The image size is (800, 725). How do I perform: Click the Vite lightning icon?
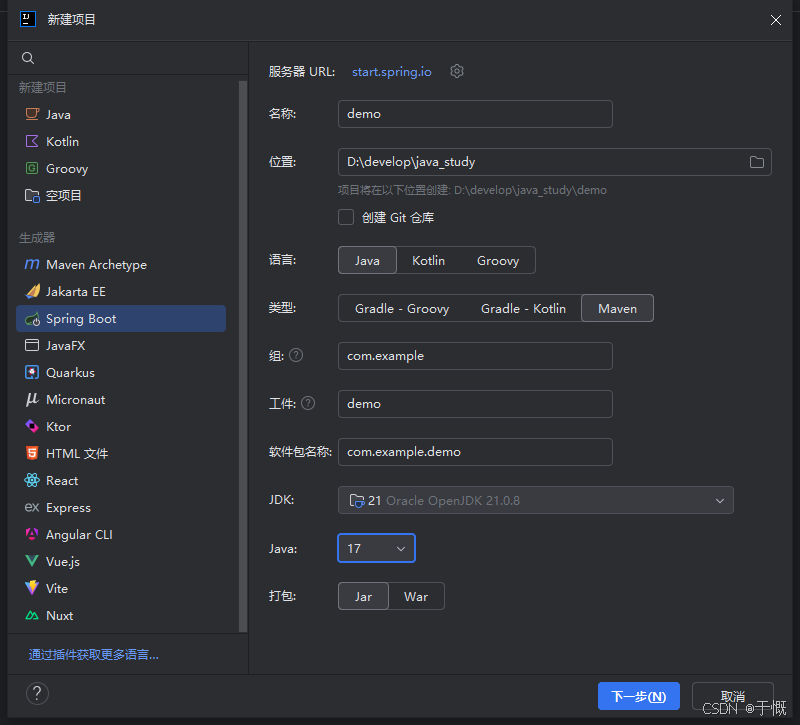click(x=32, y=588)
